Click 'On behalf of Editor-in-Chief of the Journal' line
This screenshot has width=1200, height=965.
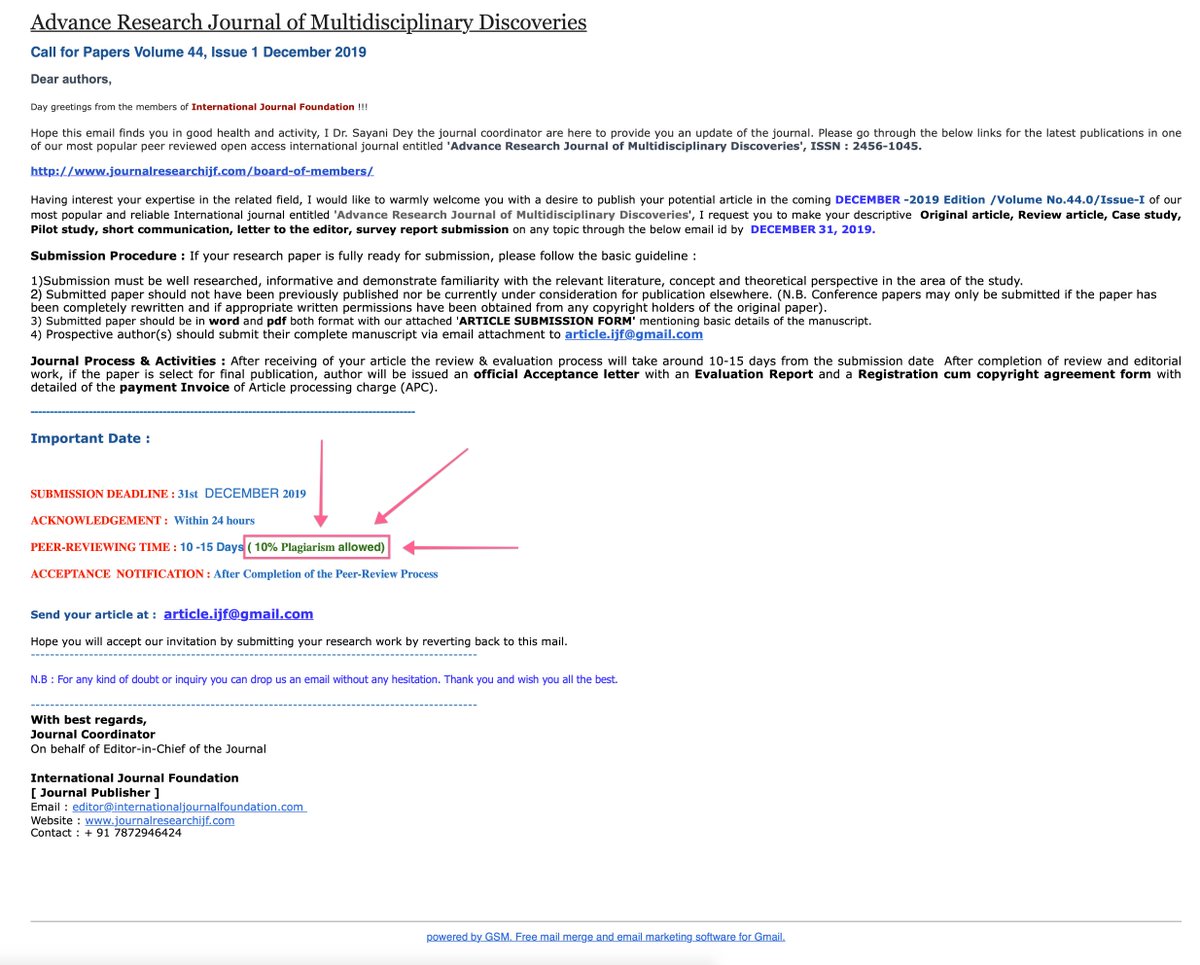[x=149, y=748]
